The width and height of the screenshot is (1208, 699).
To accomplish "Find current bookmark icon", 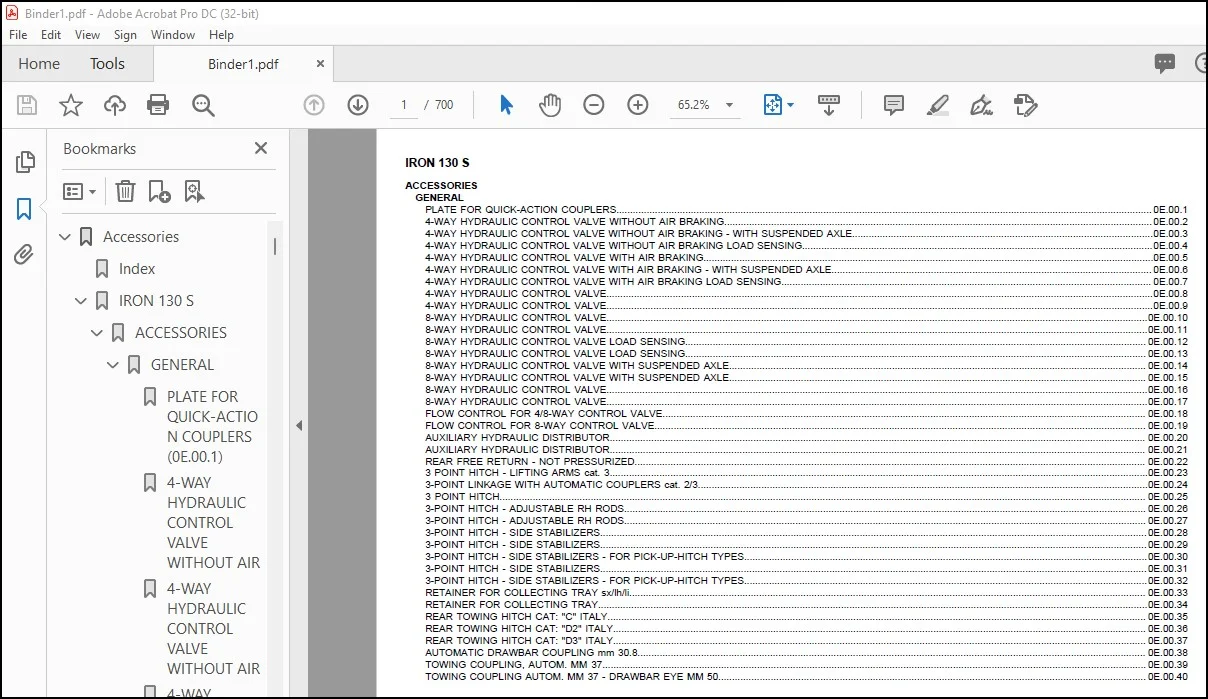I will [194, 191].
